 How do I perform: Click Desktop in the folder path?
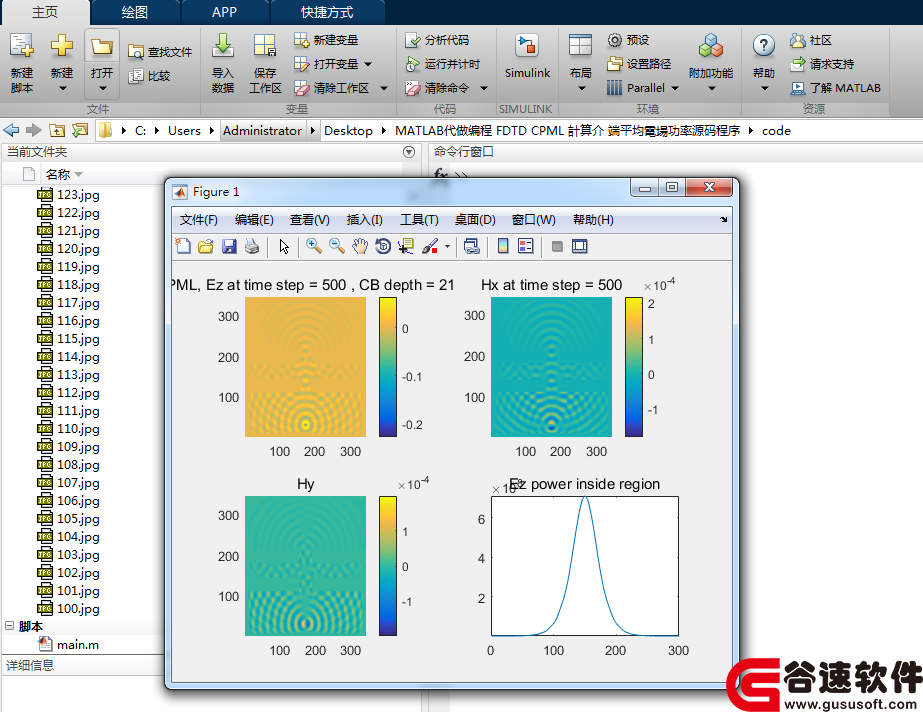(348, 131)
